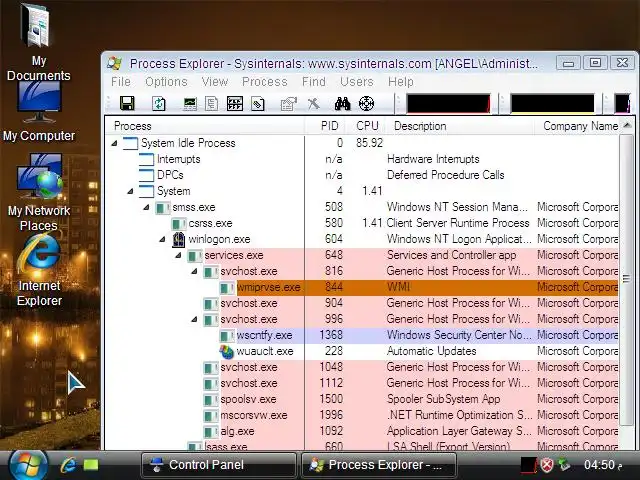Open the View menu
The width and height of the screenshot is (640, 480).
[x=215, y=82]
